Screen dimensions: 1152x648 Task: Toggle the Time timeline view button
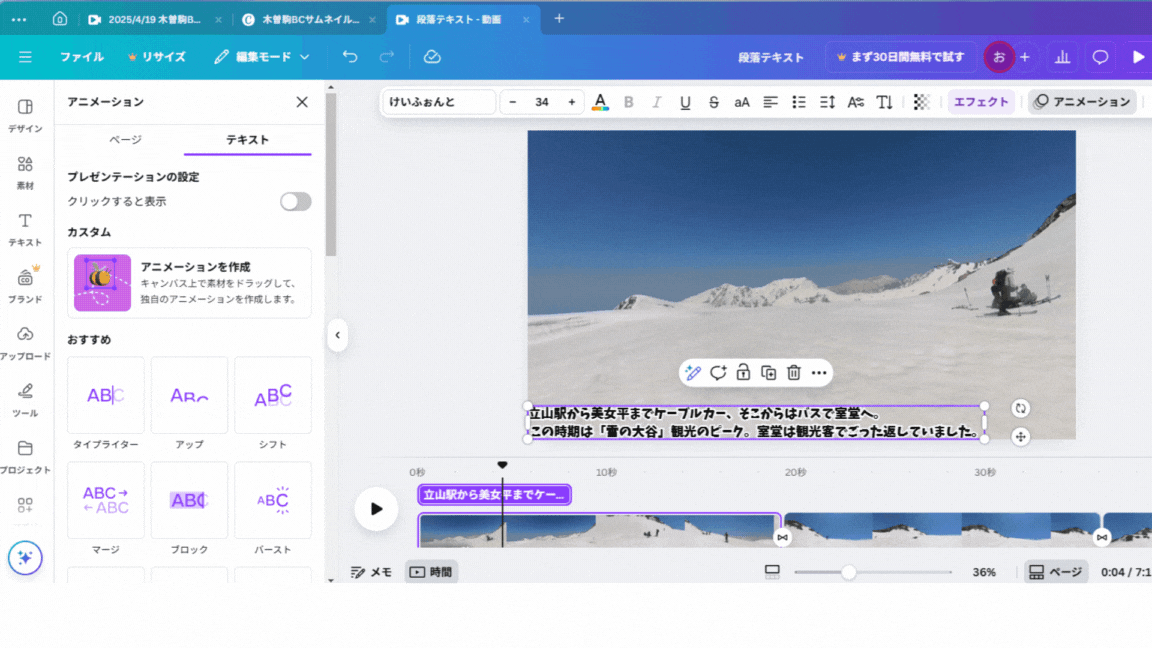tap(431, 572)
